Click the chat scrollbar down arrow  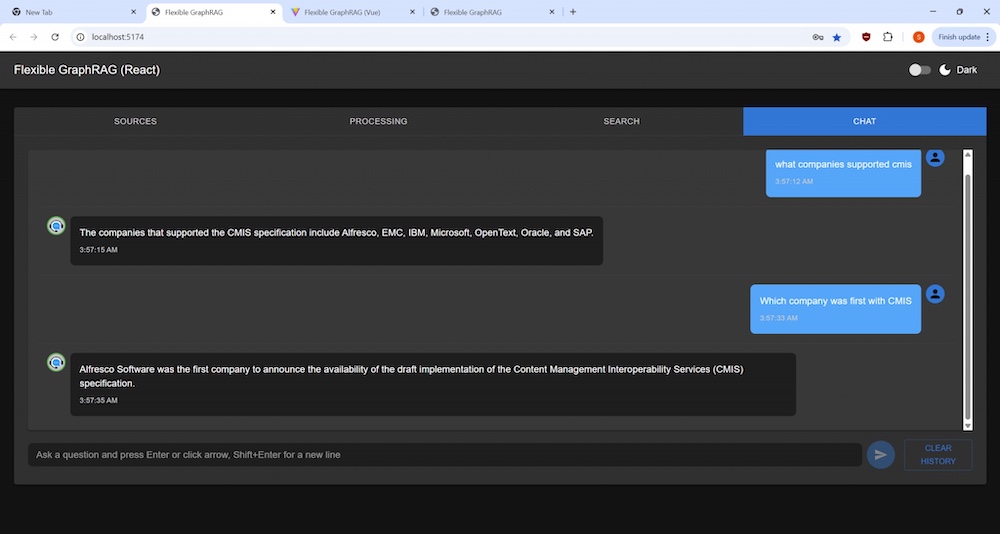pyautogui.click(x=967, y=424)
